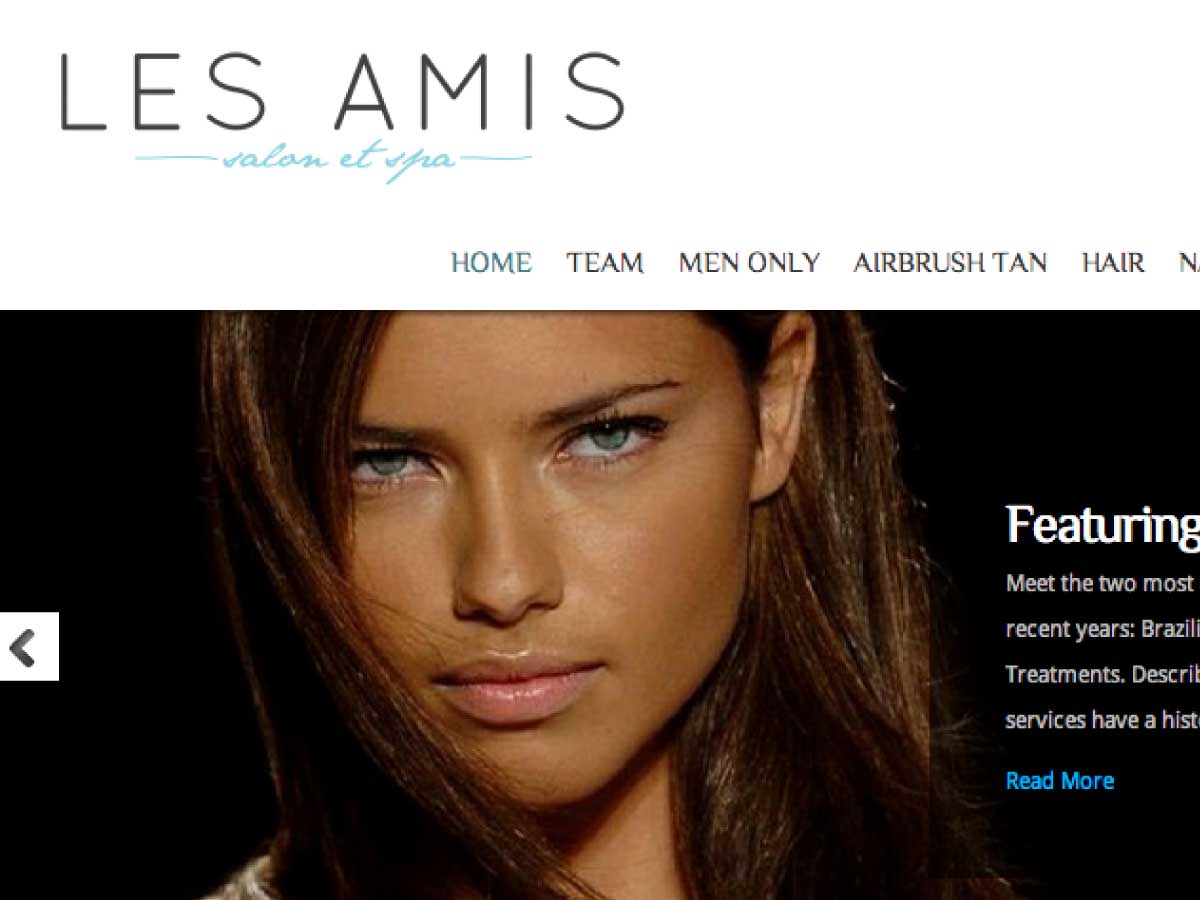The height and width of the screenshot is (900, 1200).
Task: Select the HAIR menu item
Action: (x=1113, y=263)
